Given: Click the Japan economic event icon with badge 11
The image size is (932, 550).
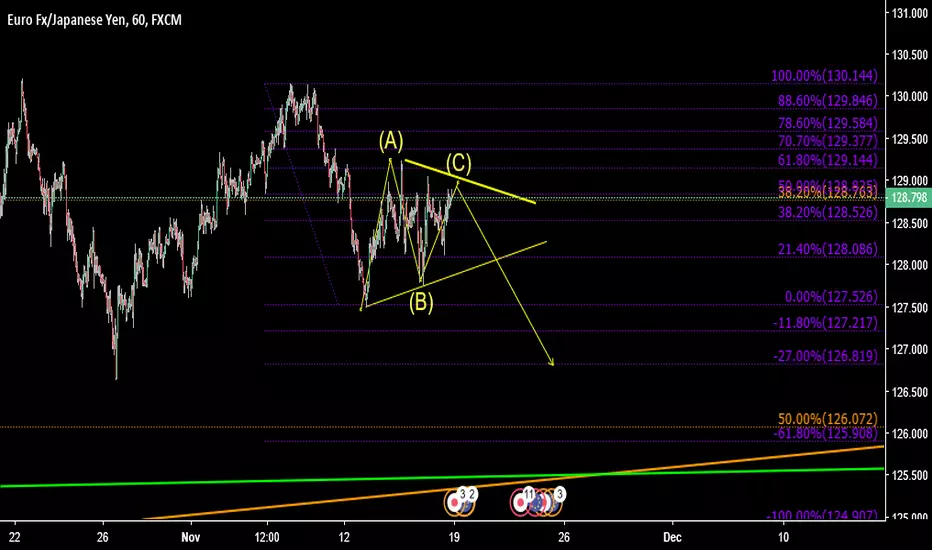Looking at the screenshot, I should pyautogui.click(x=521, y=503).
